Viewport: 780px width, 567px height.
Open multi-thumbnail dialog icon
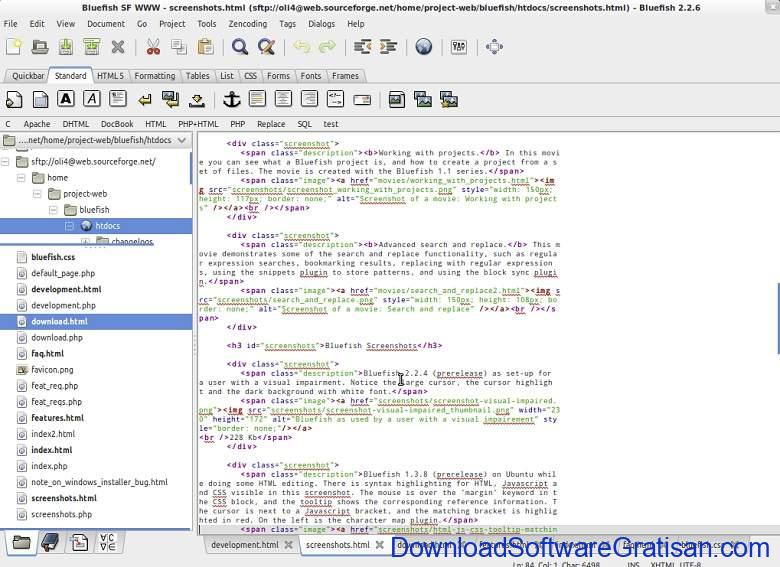449,99
